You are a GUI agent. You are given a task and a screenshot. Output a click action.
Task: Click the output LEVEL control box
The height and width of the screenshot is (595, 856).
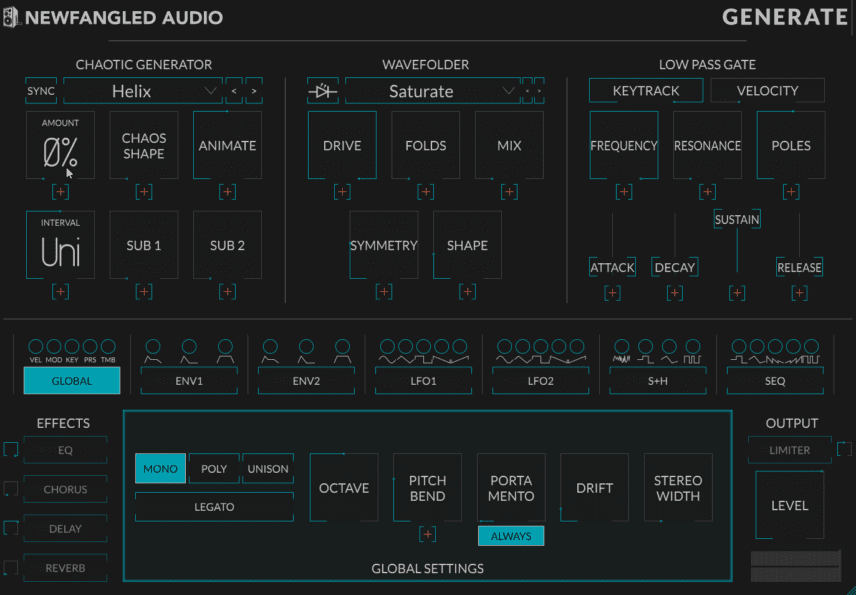pos(790,505)
